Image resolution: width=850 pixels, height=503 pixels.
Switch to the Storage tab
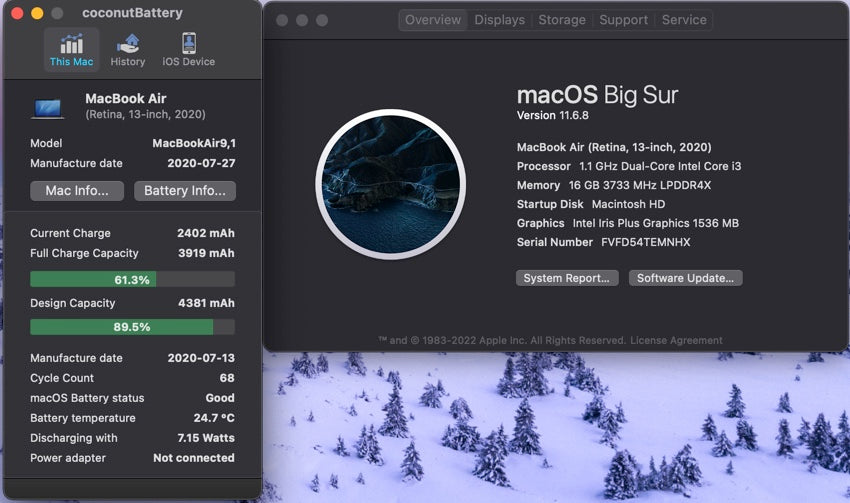tap(562, 20)
